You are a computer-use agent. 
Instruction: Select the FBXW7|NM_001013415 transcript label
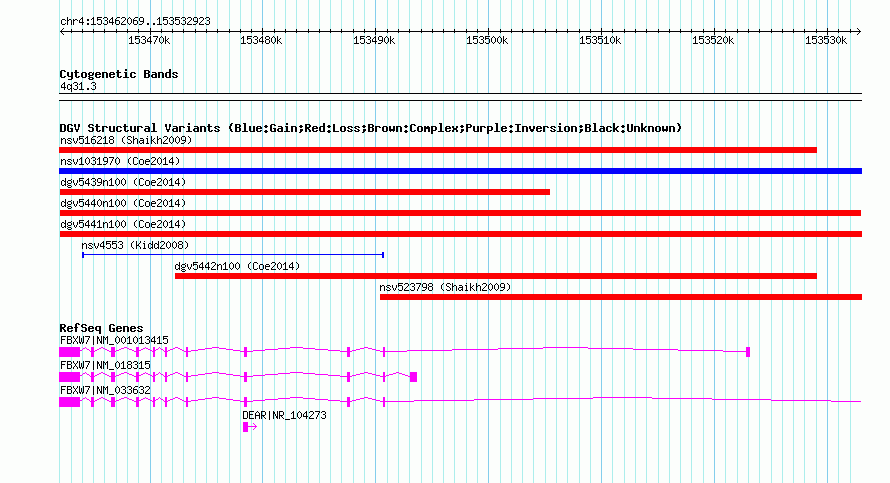tap(114, 341)
